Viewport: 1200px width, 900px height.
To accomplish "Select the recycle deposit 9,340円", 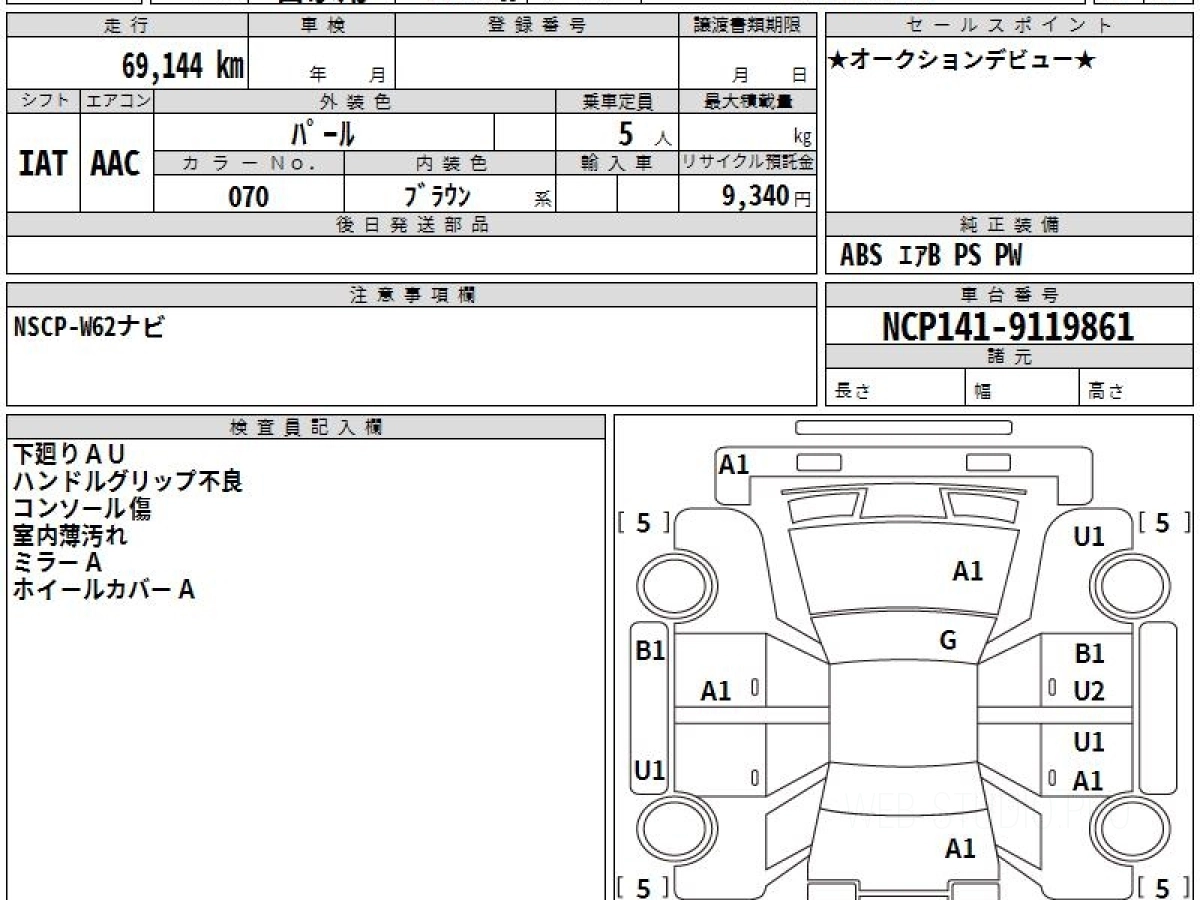I will coord(766,196).
